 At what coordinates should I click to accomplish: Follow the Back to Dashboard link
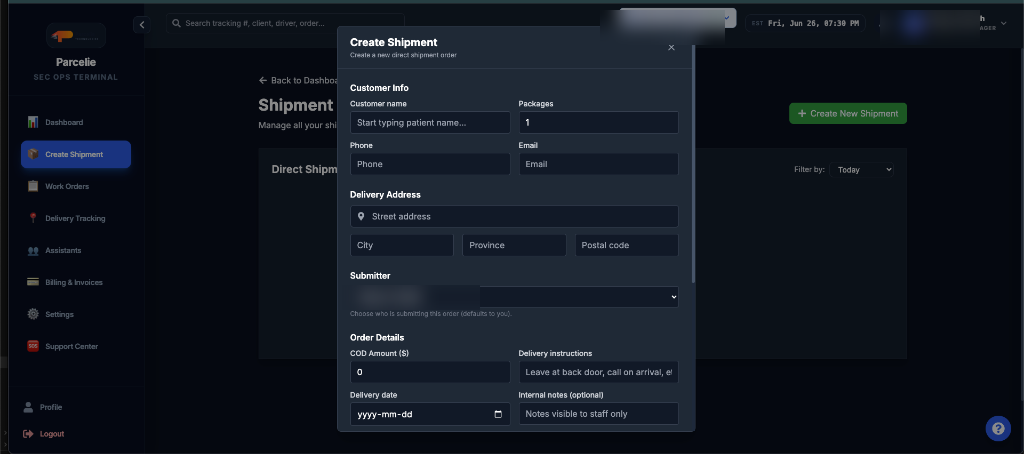pos(298,80)
